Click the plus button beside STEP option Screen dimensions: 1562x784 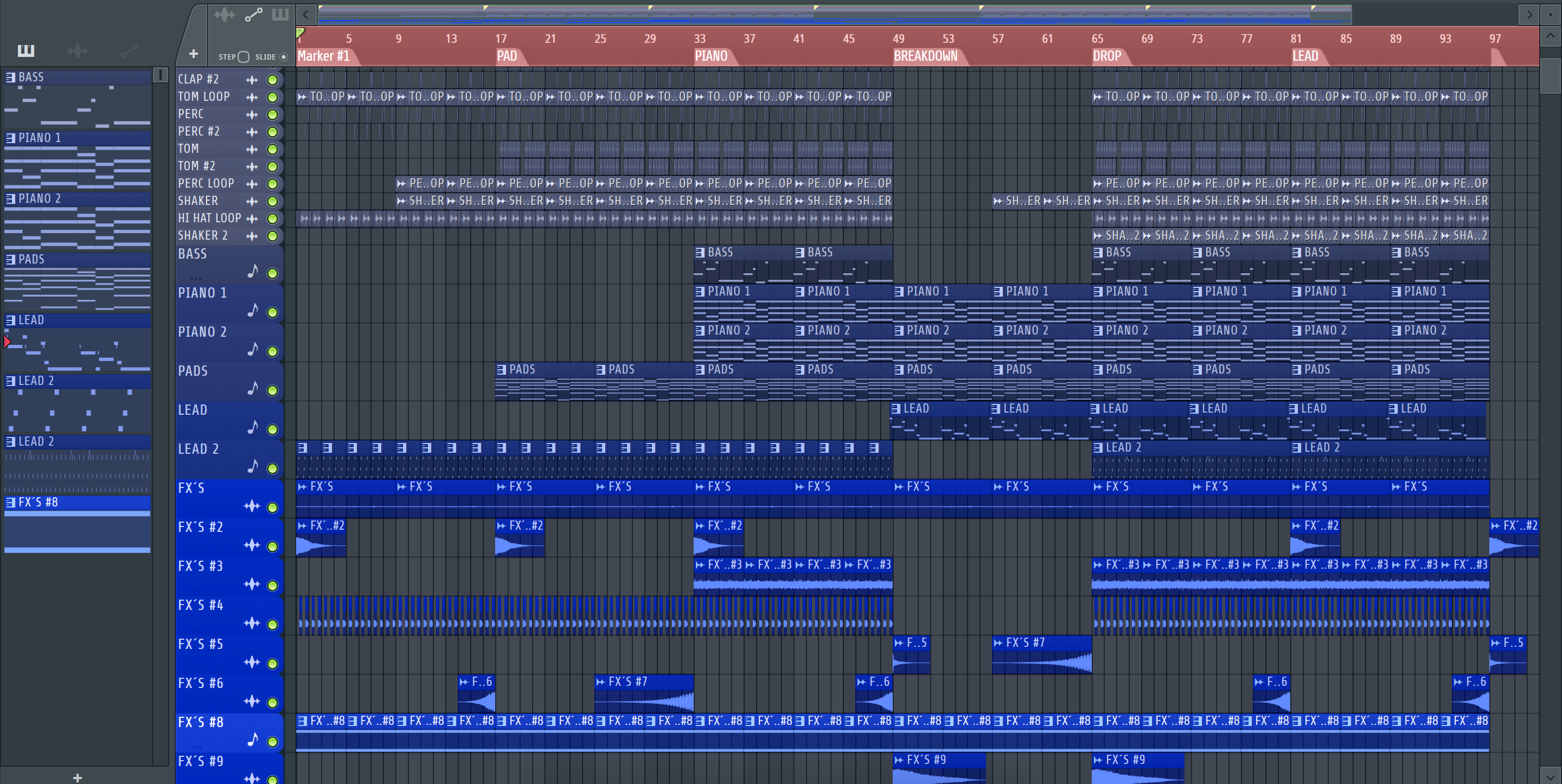click(x=194, y=54)
